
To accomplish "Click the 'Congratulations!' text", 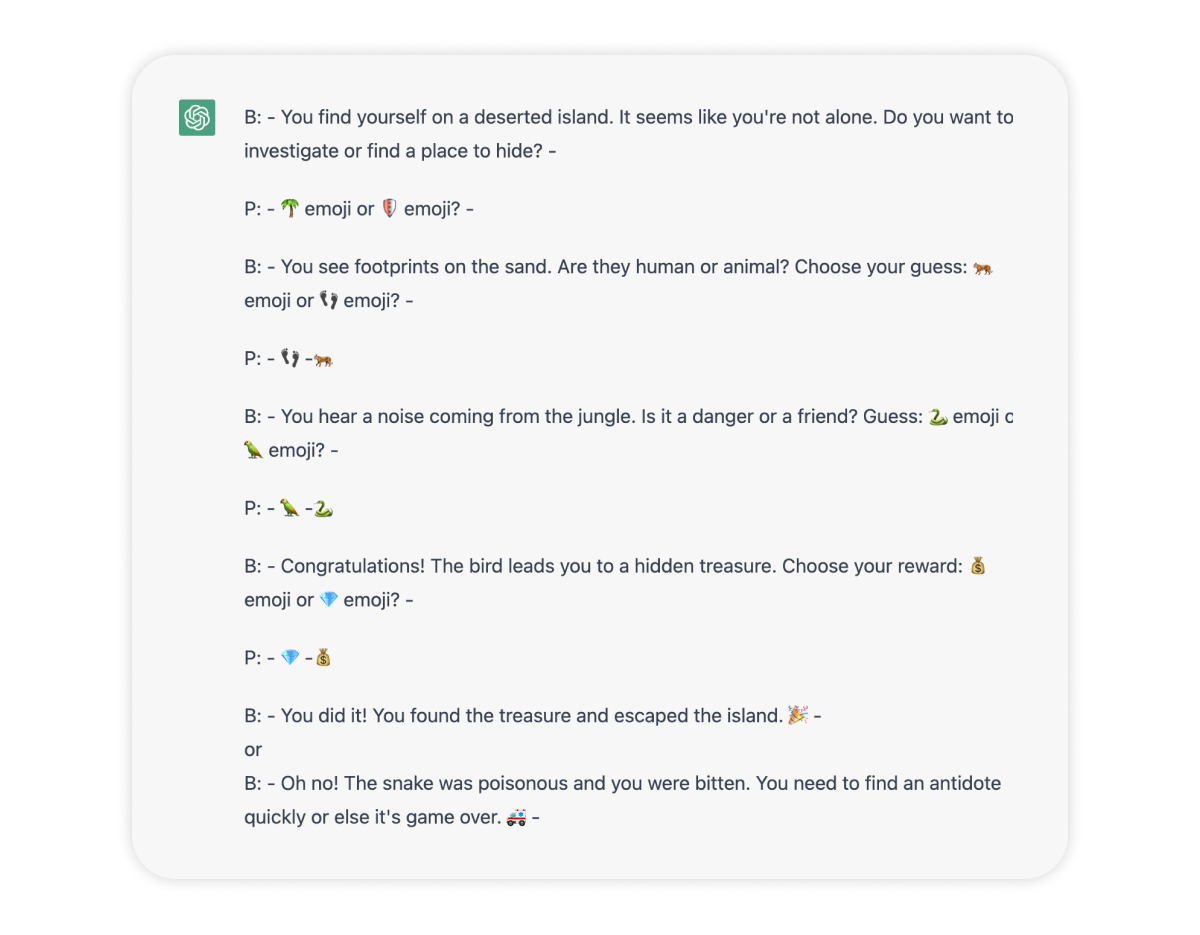I will [x=353, y=566].
